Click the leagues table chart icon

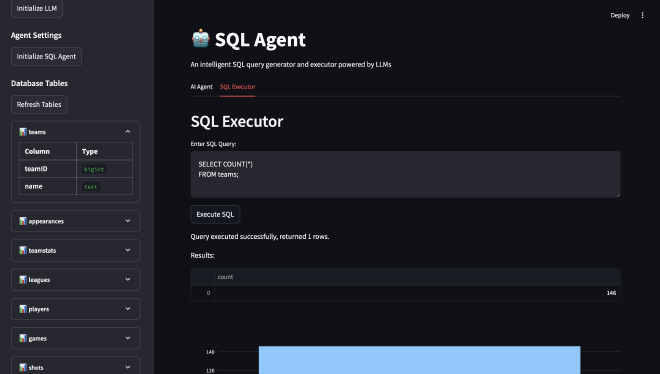coord(23,280)
